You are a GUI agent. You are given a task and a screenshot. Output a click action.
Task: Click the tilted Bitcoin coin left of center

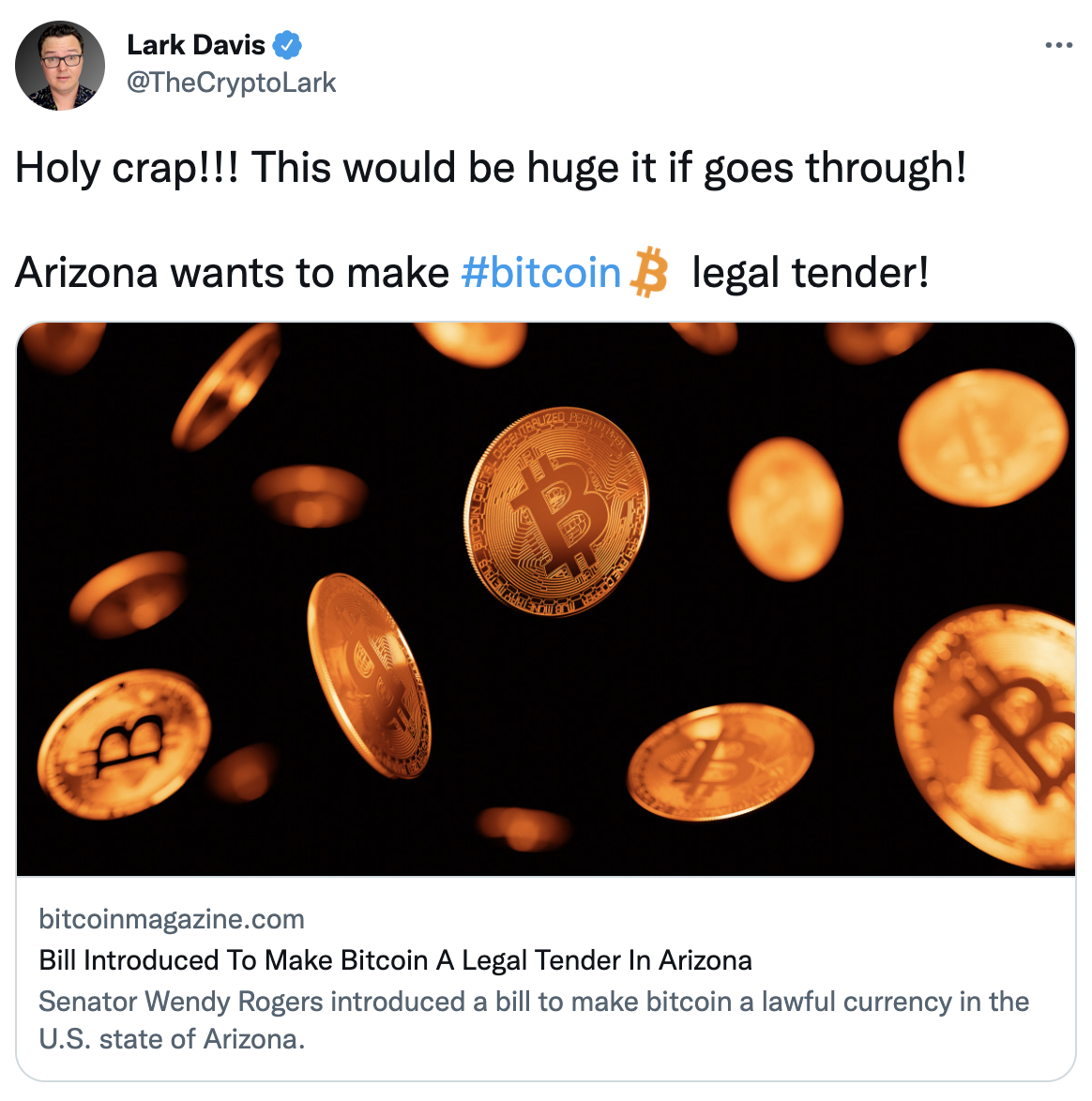point(369,675)
